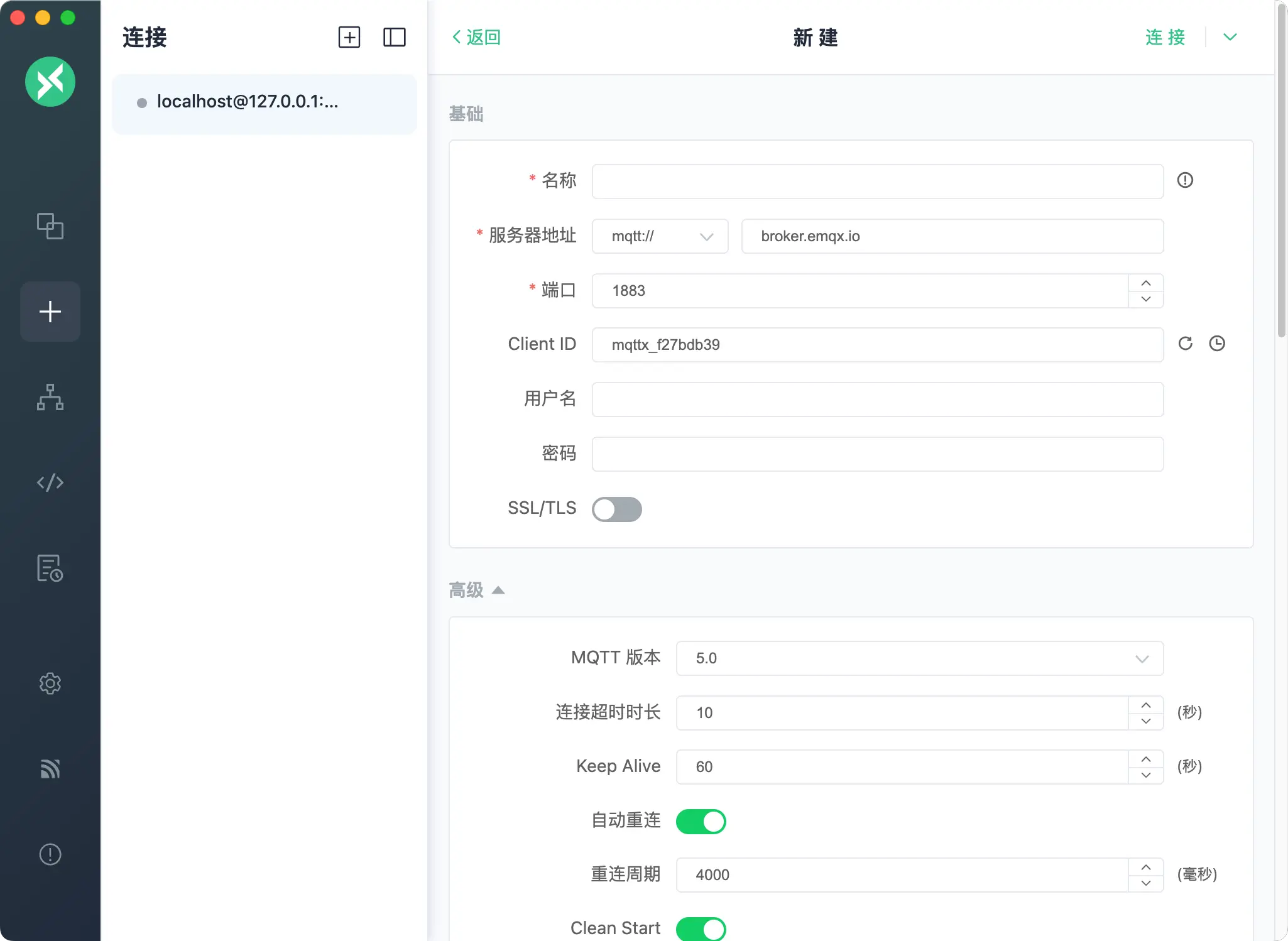The width and height of the screenshot is (1288, 941).
Task: Open the dropdown next to 连接 button
Action: tap(1229, 37)
